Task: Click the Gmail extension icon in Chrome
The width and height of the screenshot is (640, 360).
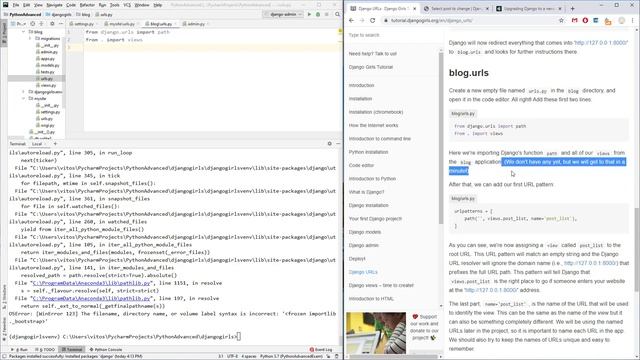Action: pyautogui.click(x=574, y=20)
